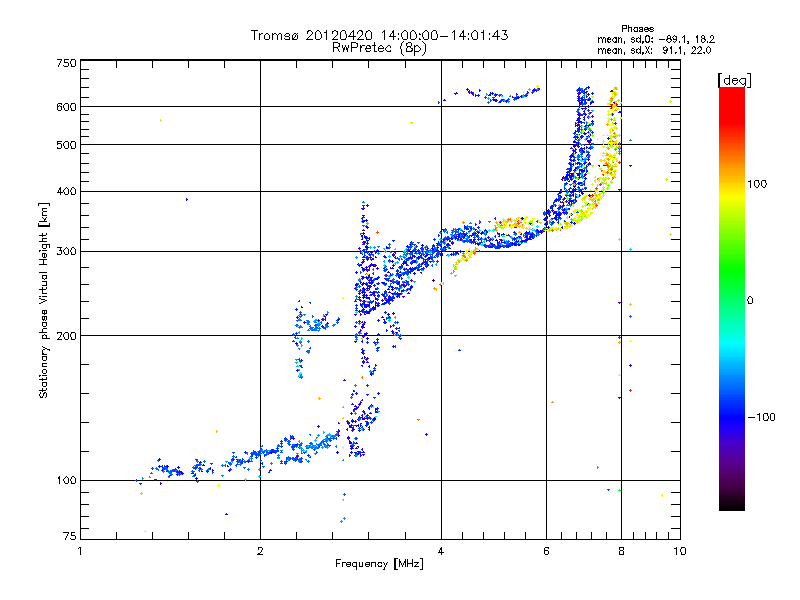Click the 'Frequency [MHz]' axis label
800x600 pixels.
pyautogui.click(x=379, y=564)
